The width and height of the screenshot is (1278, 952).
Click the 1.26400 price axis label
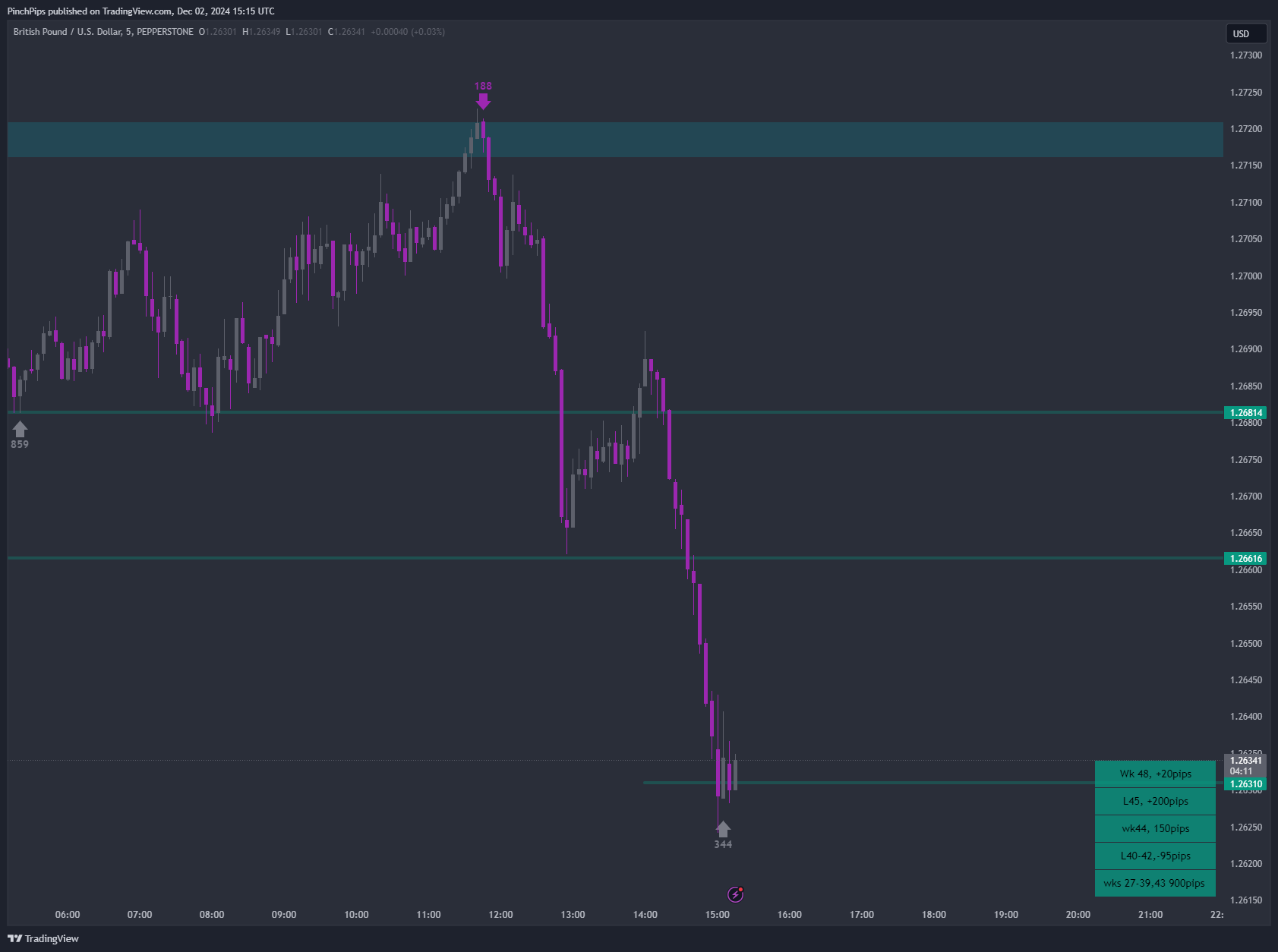1246,717
